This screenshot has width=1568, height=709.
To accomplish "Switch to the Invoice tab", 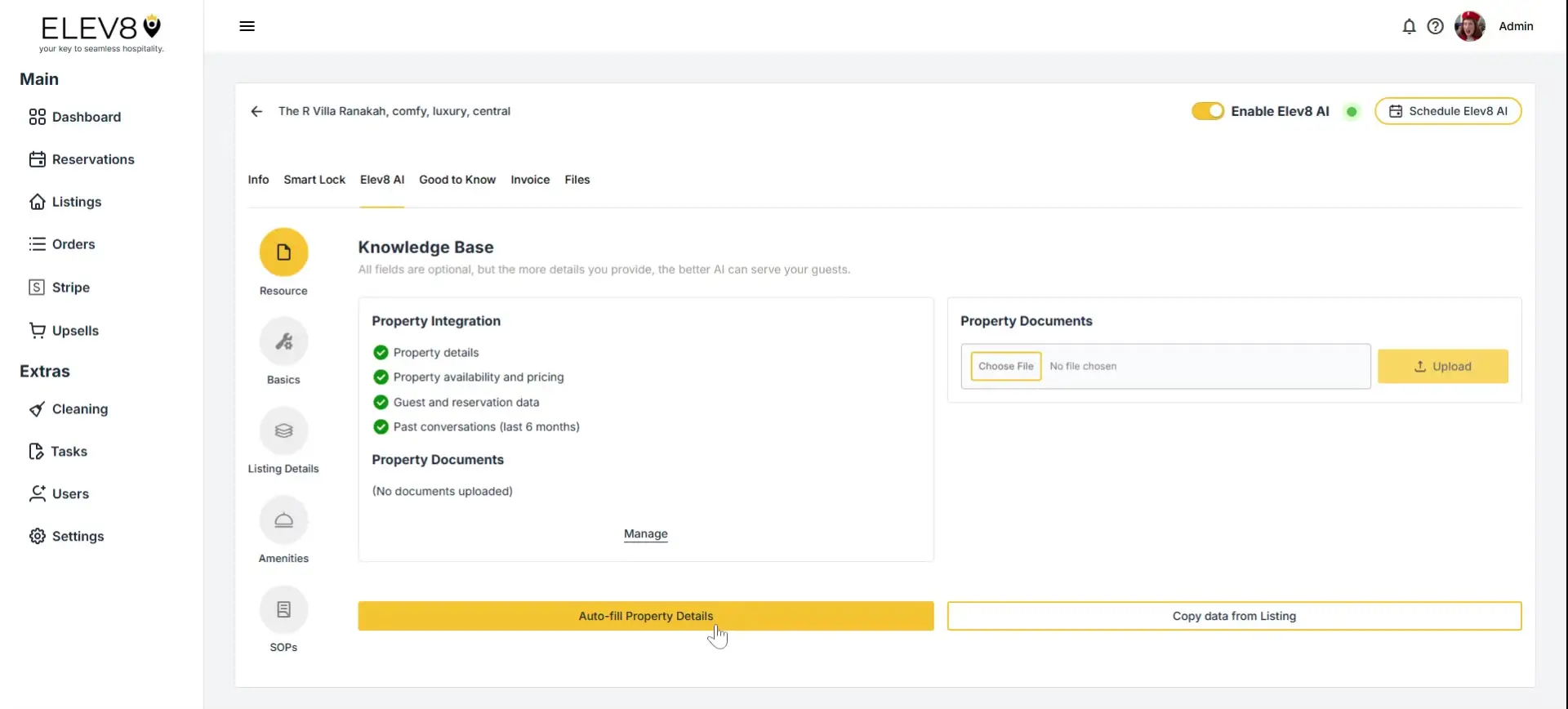I will click(530, 180).
